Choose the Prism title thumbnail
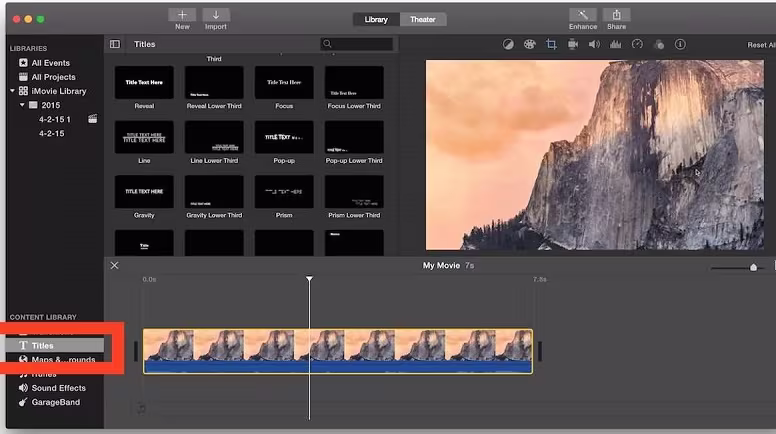This screenshot has height=434, width=776. 284,192
